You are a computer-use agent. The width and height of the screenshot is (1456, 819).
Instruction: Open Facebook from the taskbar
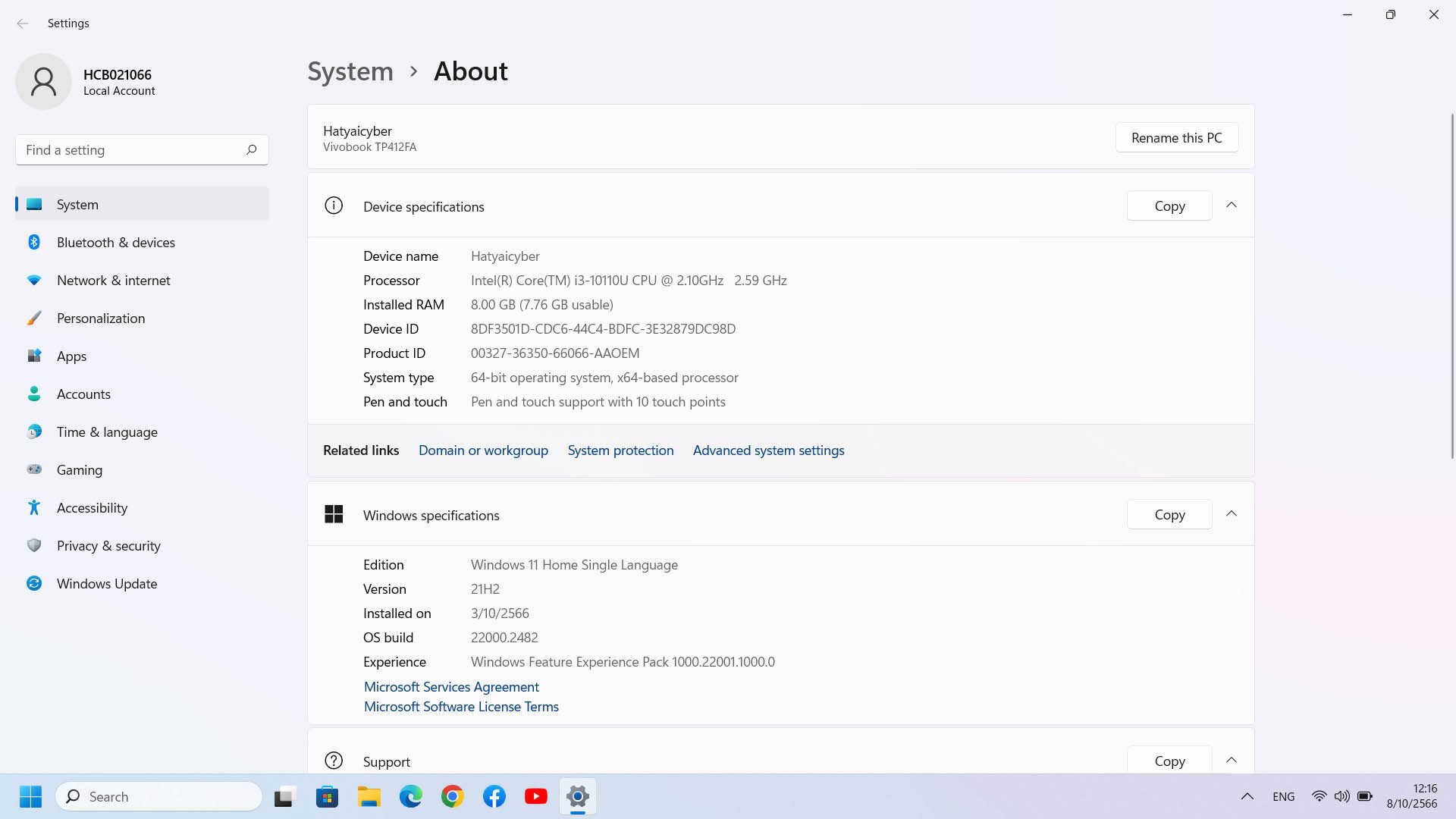coord(494,796)
